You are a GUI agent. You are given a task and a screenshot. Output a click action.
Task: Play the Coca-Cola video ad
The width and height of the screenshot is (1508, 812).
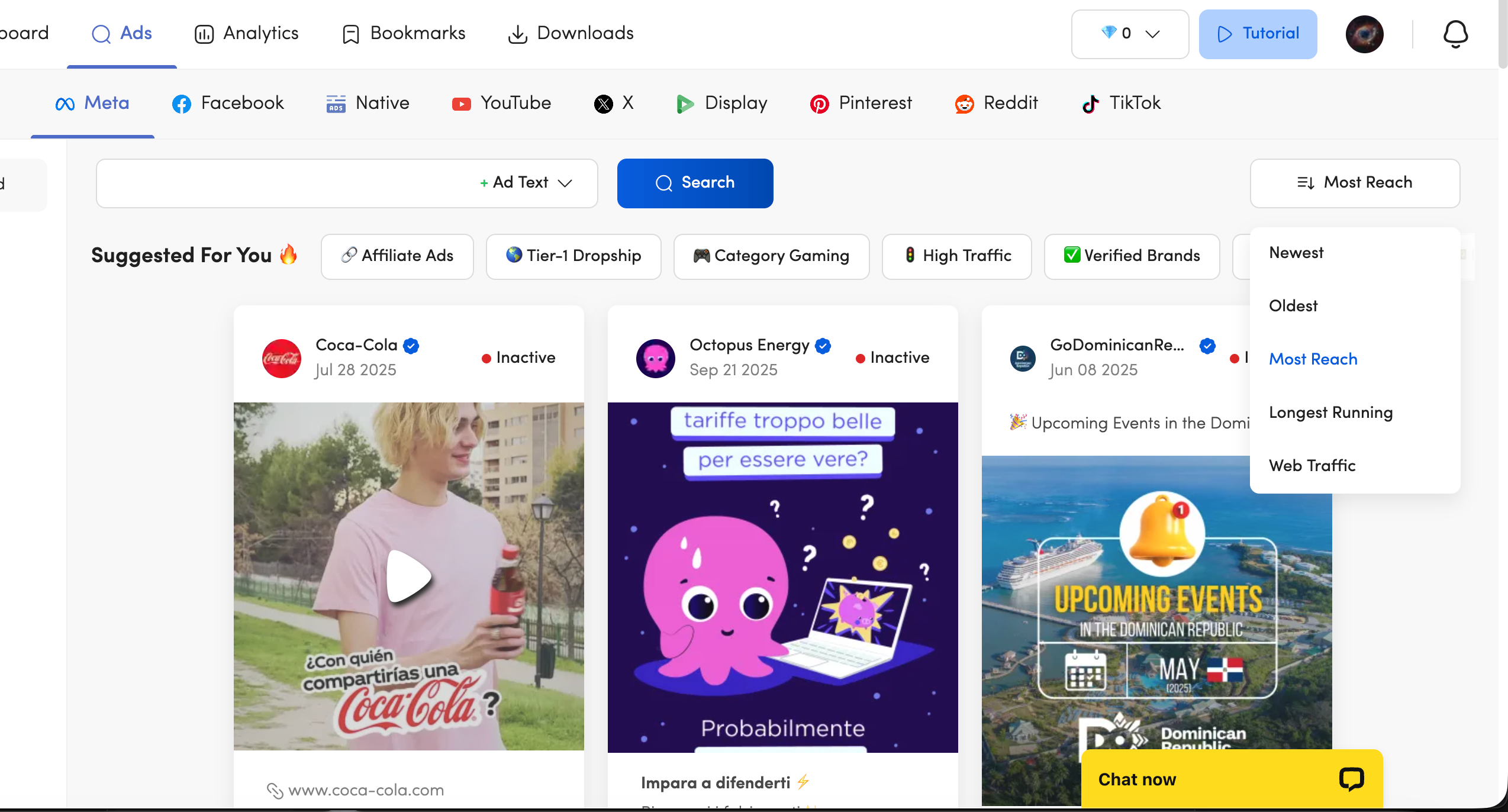click(x=409, y=577)
